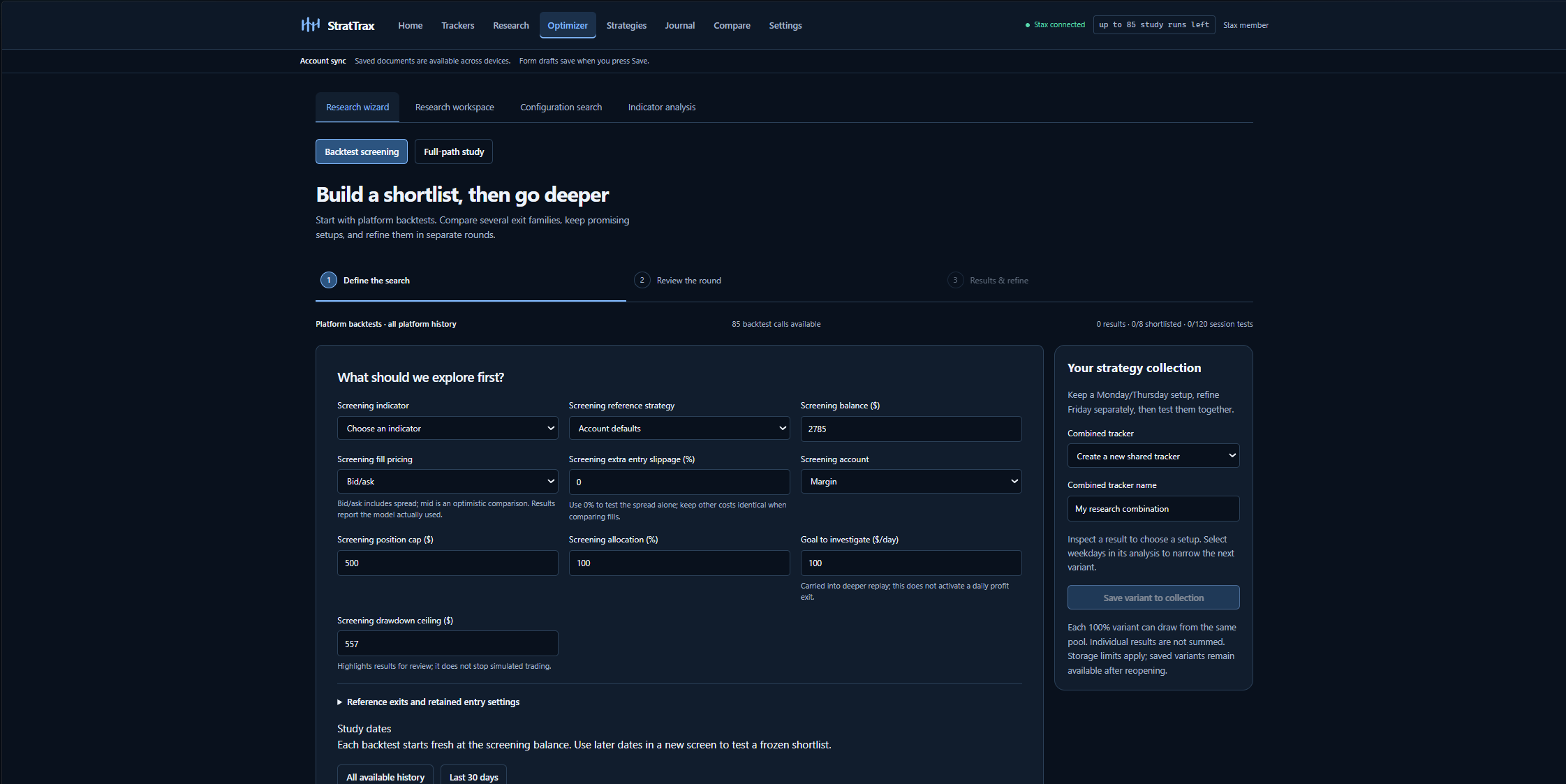Viewport: 1566px width, 784px height.
Task: Click the green Stax connected status dot
Action: pyautogui.click(x=1027, y=25)
